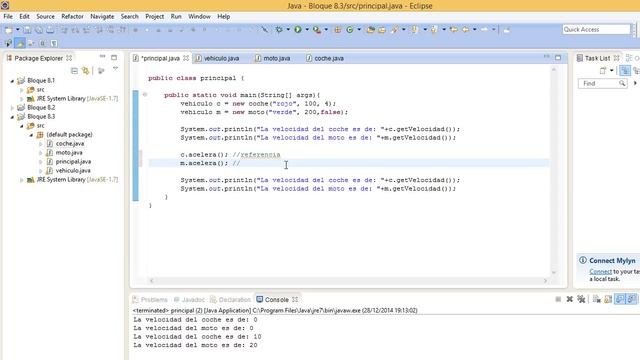The image size is (640, 360).
Task: Collapse the default package node
Action: (x=31, y=135)
